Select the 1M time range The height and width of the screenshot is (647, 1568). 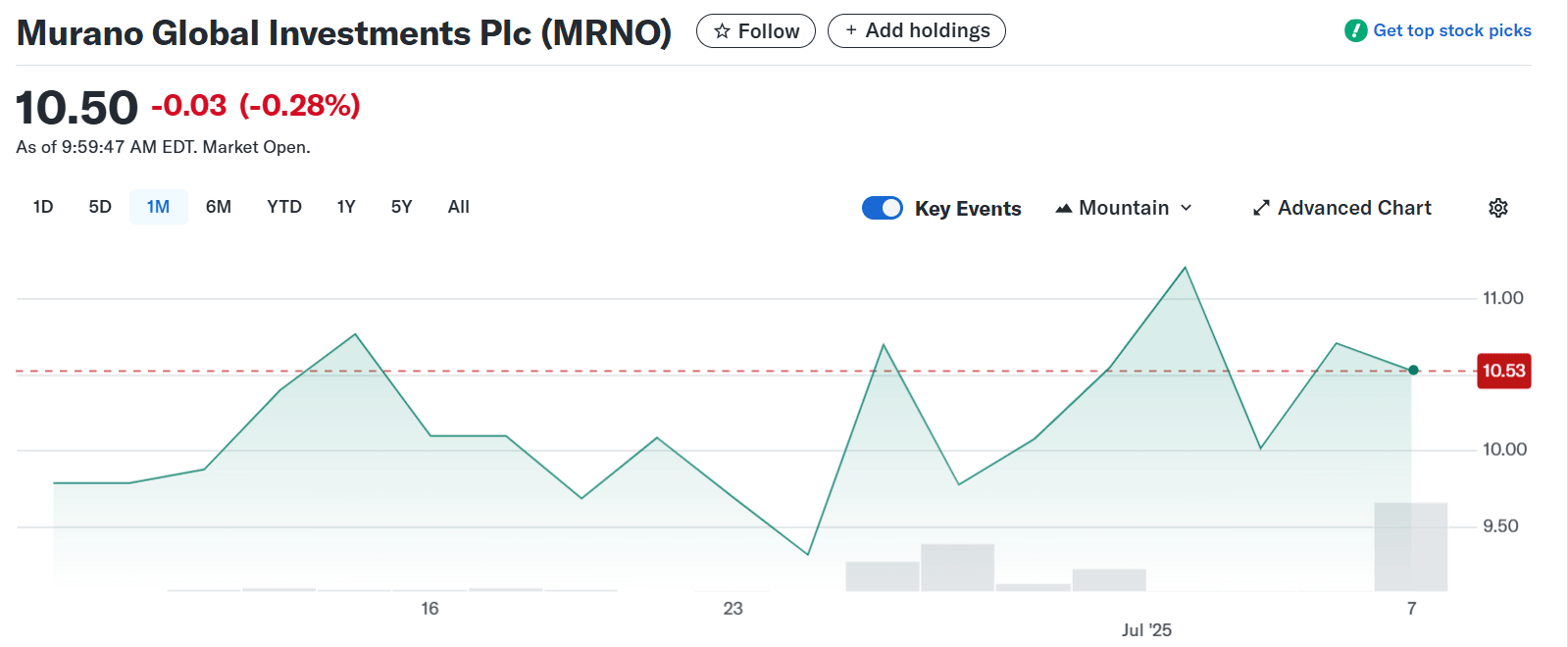(158, 207)
